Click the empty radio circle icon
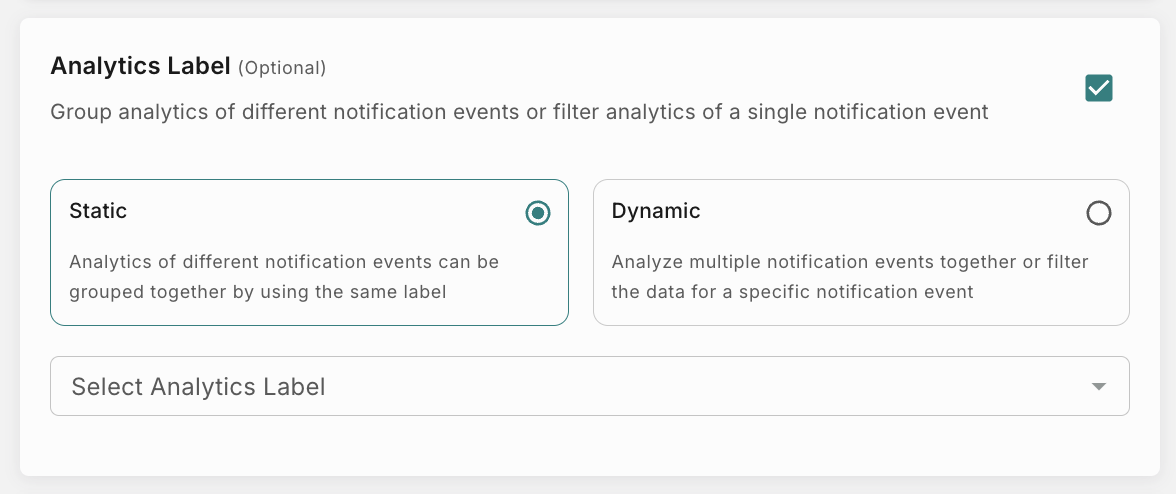1176x494 pixels. click(x=1098, y=213)
